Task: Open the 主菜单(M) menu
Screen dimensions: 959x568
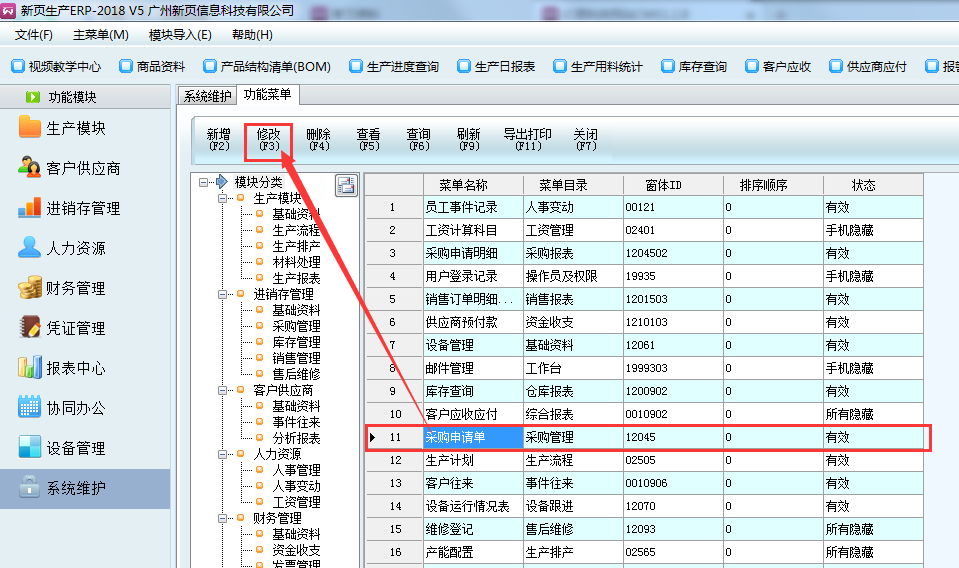Action: coord(100,34)
